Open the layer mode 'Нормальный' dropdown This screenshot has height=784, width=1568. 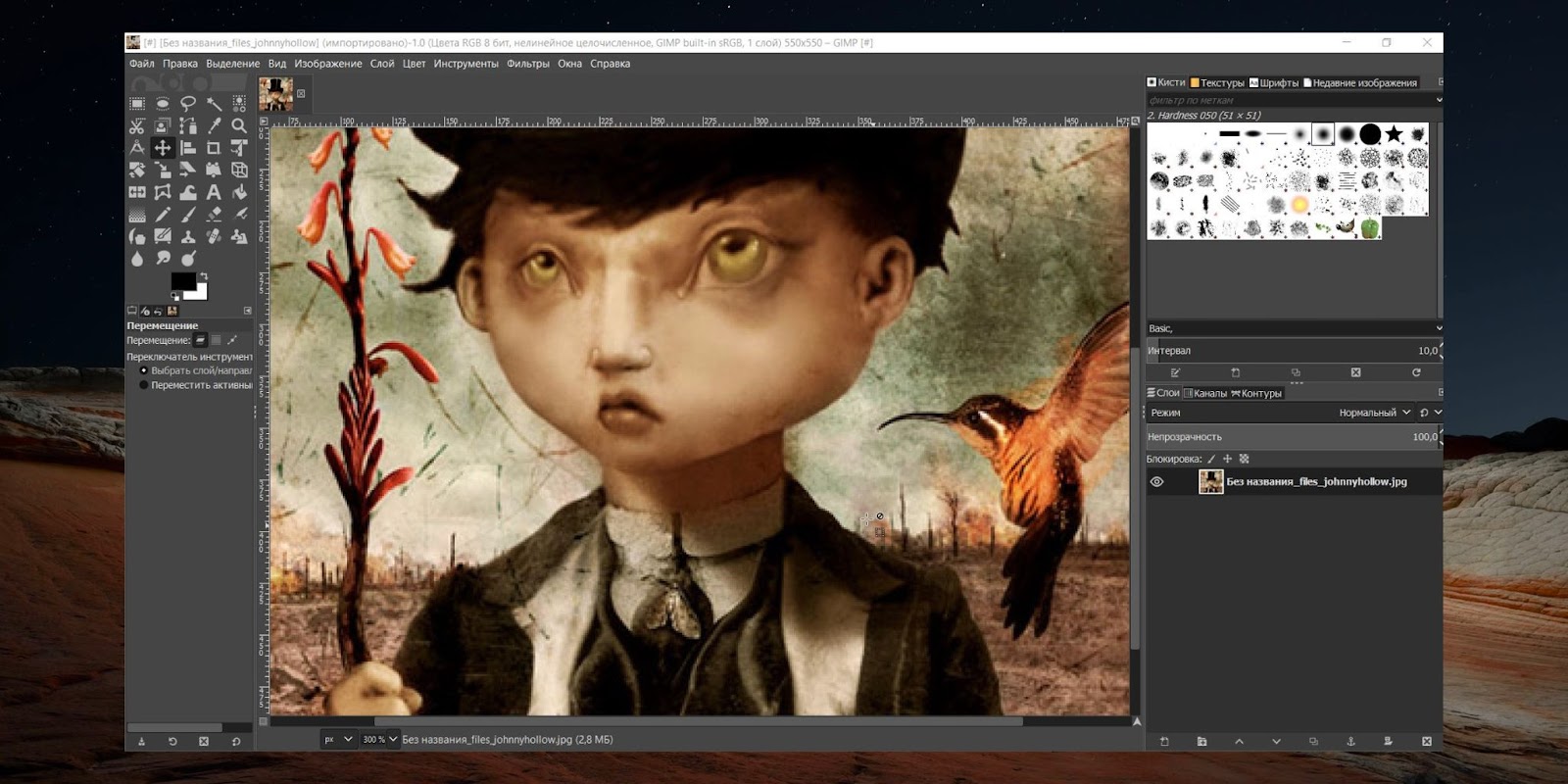[x=1375, y=413]
